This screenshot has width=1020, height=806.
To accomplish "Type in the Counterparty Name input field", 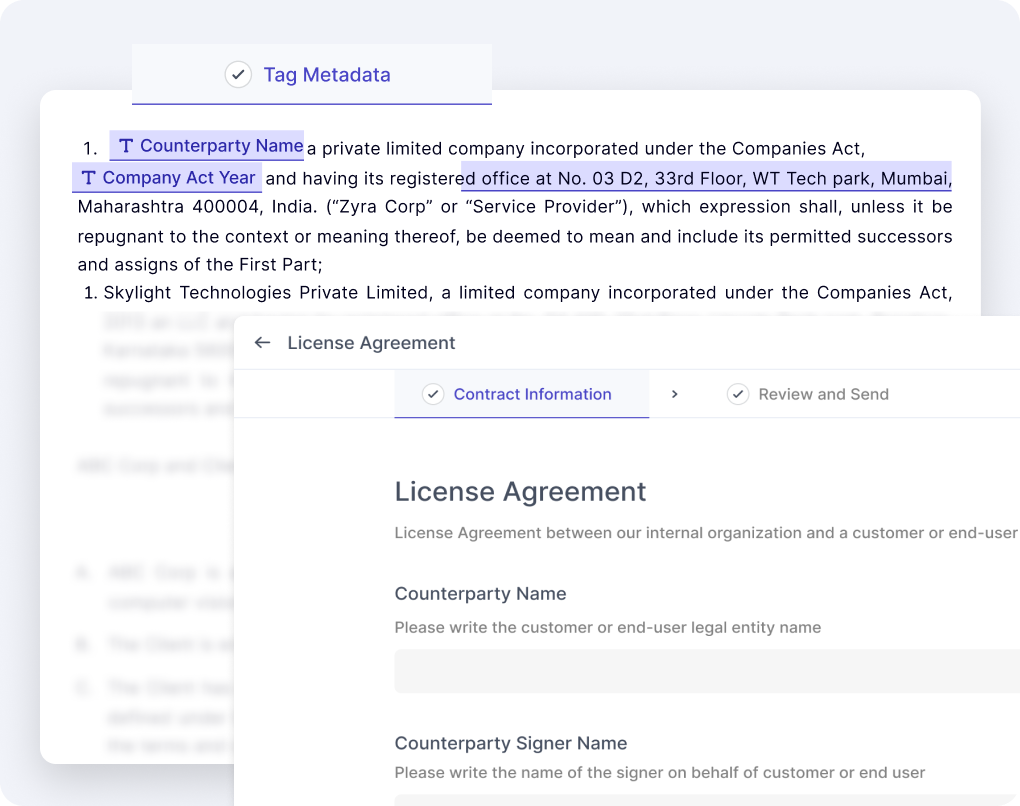I will click(706, 671).
